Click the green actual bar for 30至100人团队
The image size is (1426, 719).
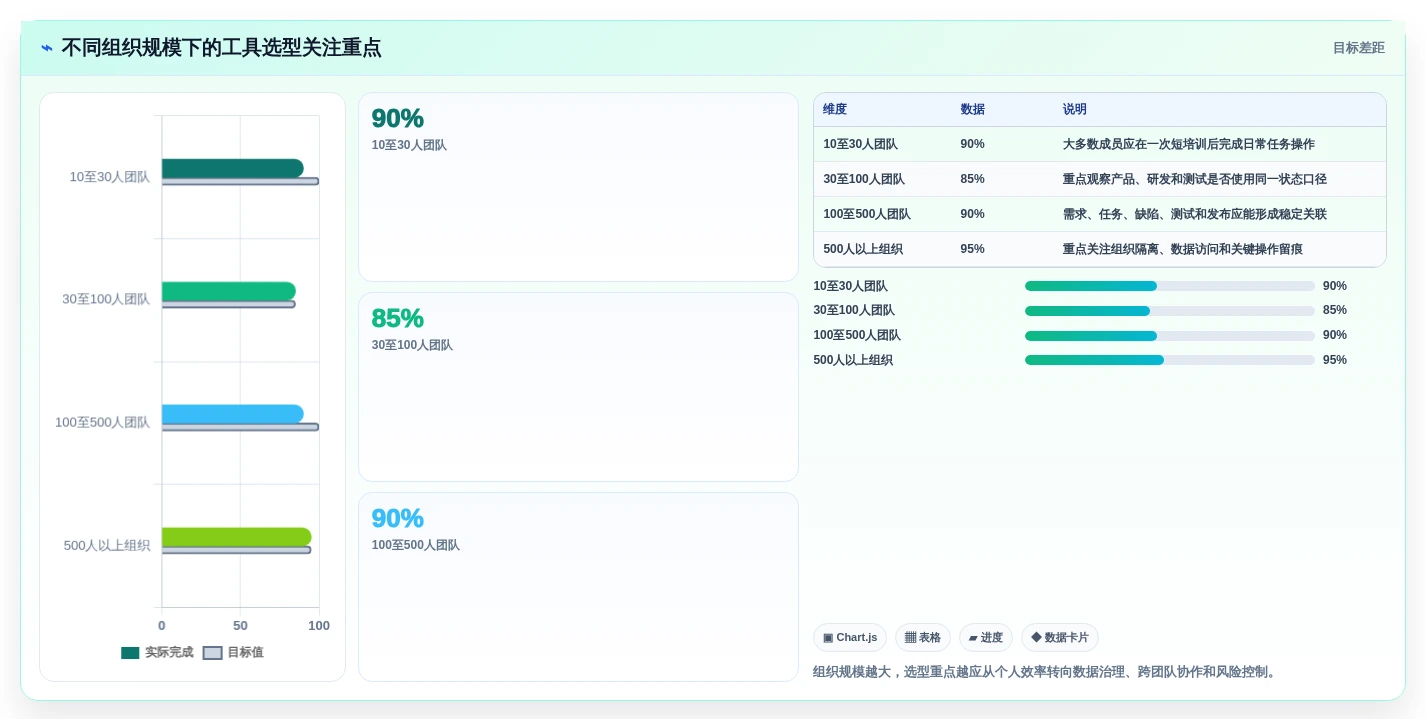point(228,291)
